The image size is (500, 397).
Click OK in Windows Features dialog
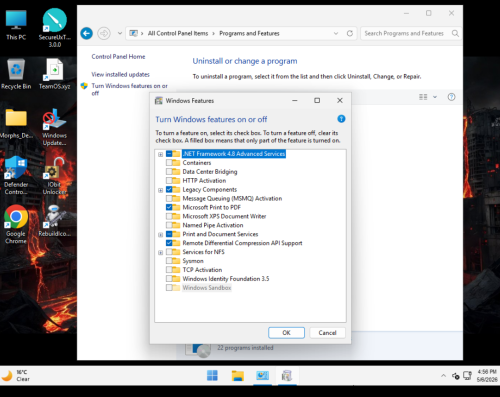[286, 333]
